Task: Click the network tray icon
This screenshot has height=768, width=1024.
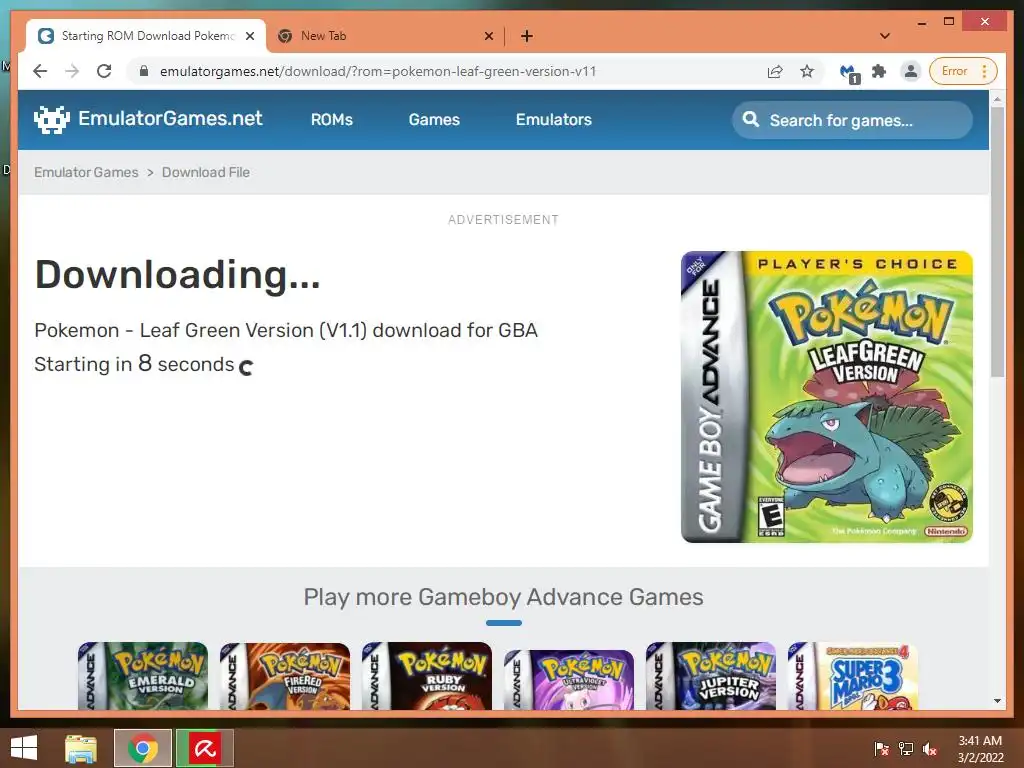Action: click(906, 748)
